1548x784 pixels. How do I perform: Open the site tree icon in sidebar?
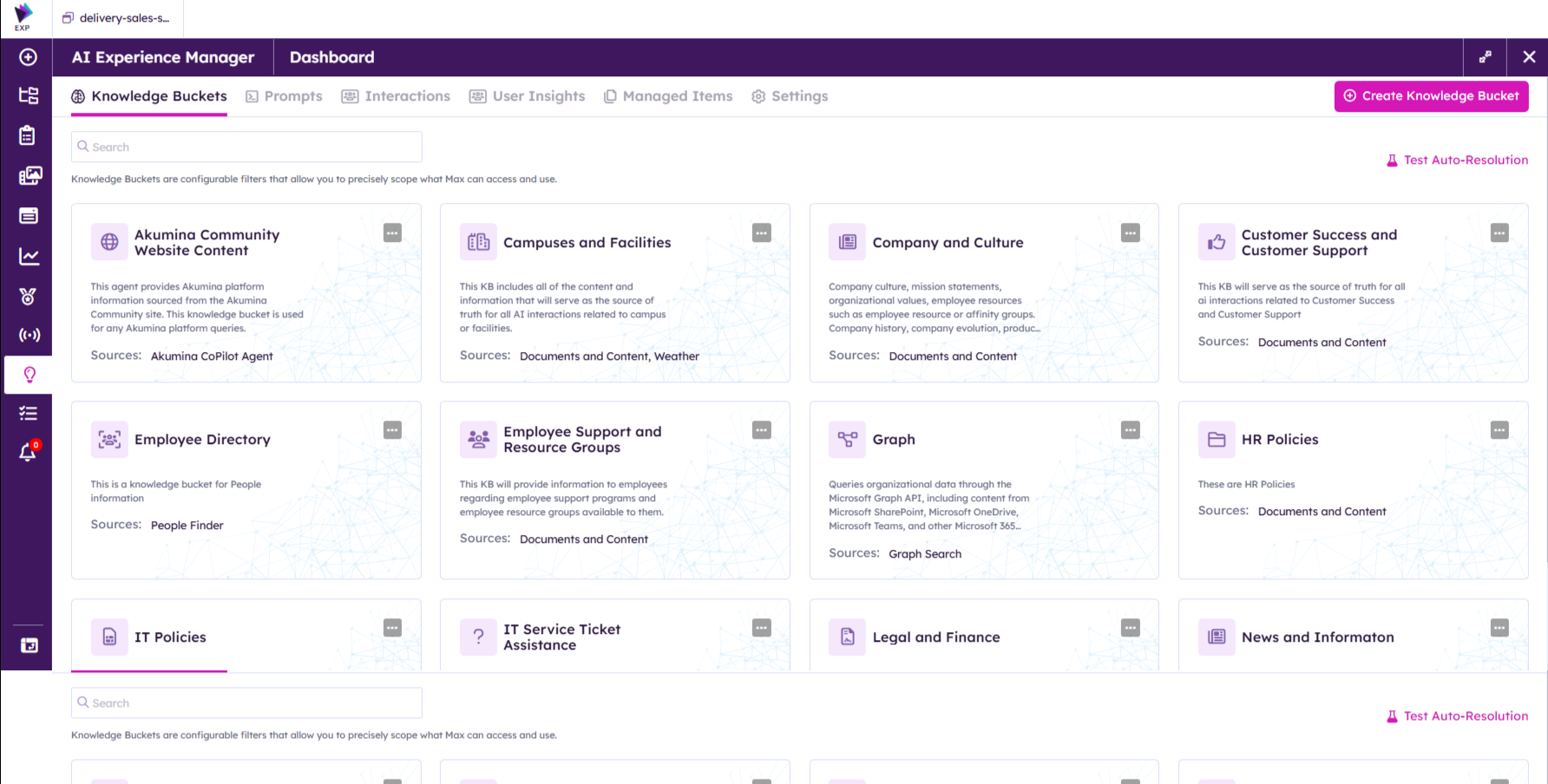(28, 95)
